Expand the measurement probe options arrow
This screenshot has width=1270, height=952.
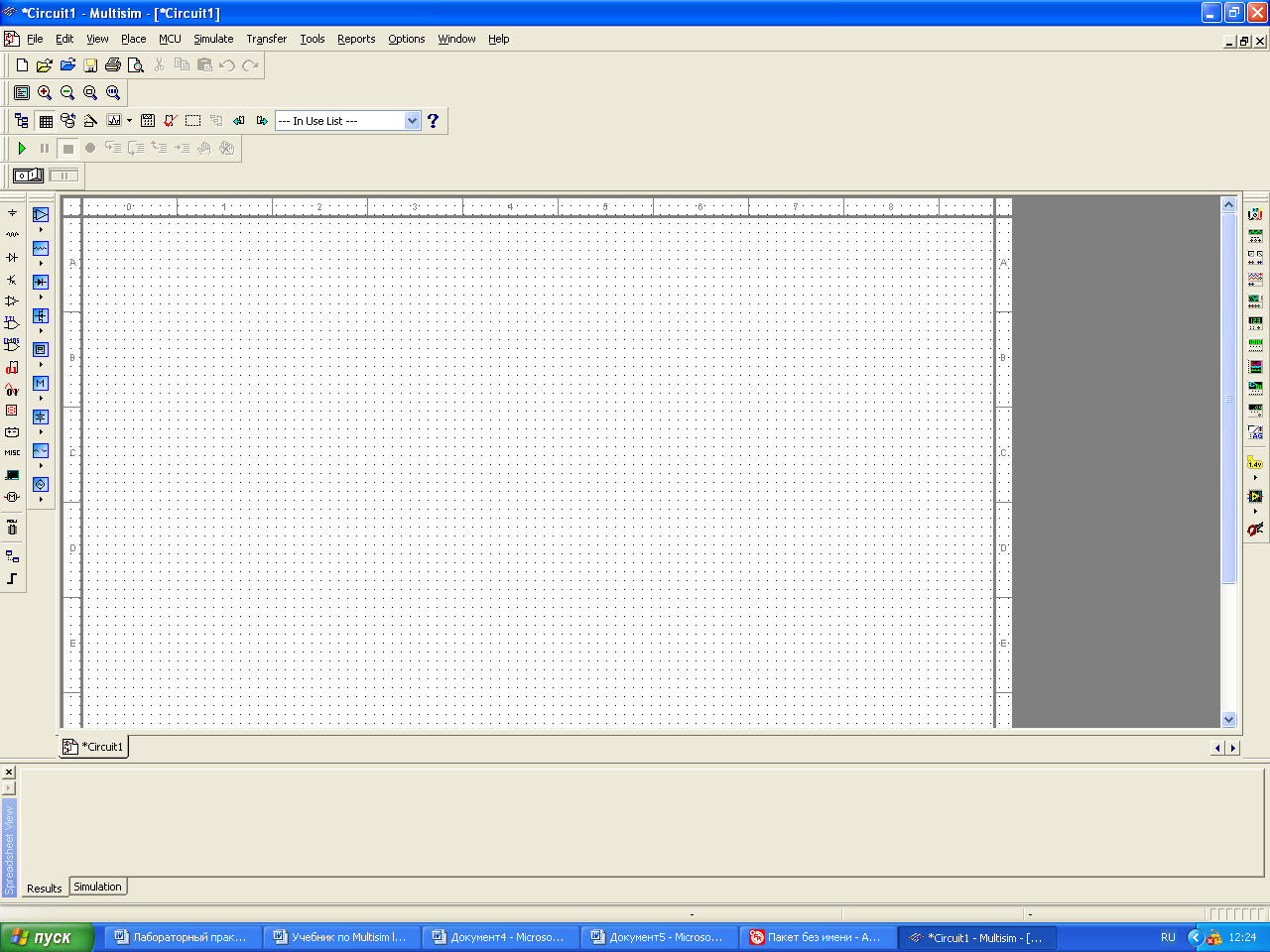click(1255, 478)
